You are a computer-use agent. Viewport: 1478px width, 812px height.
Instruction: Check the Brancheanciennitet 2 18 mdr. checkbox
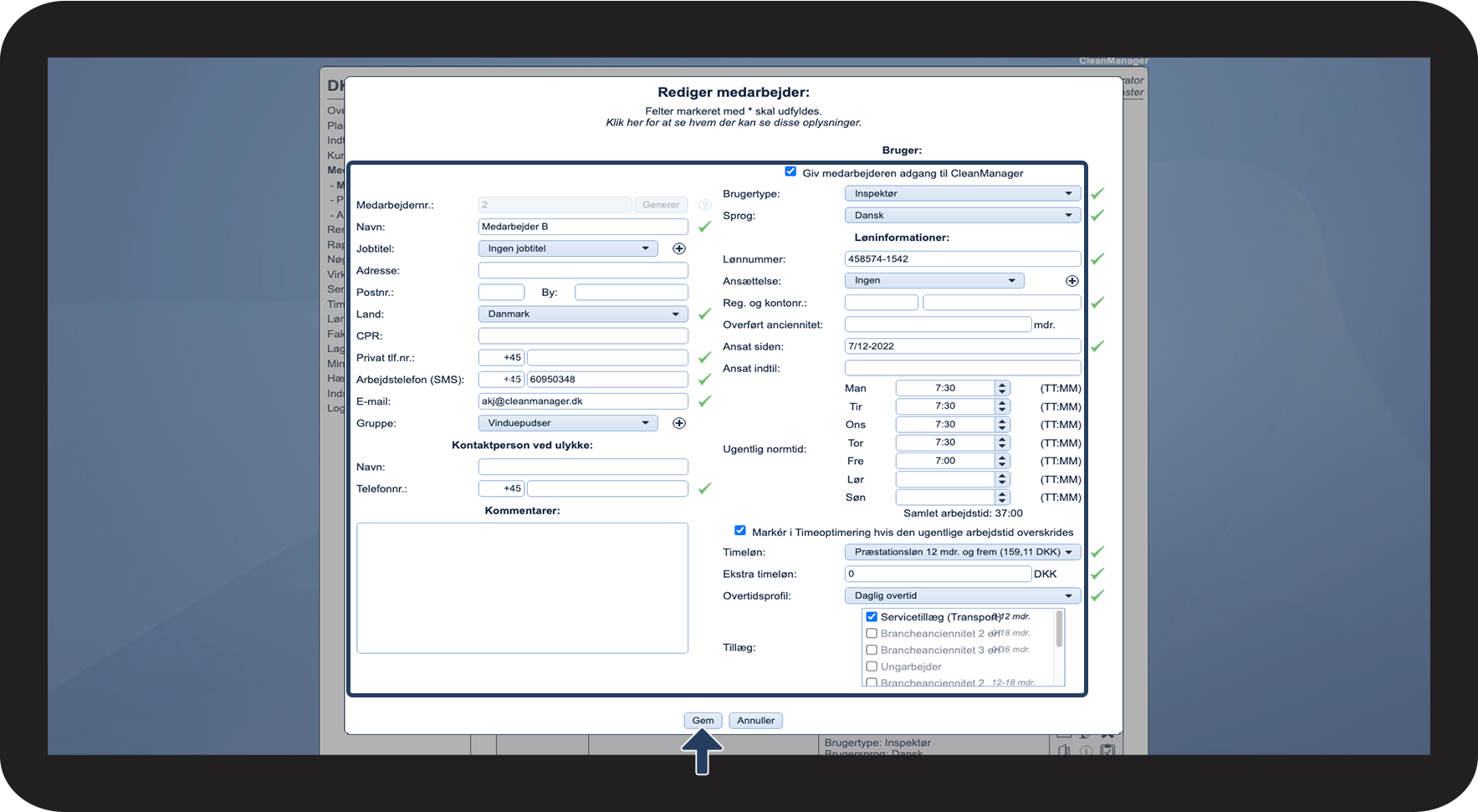872,633
